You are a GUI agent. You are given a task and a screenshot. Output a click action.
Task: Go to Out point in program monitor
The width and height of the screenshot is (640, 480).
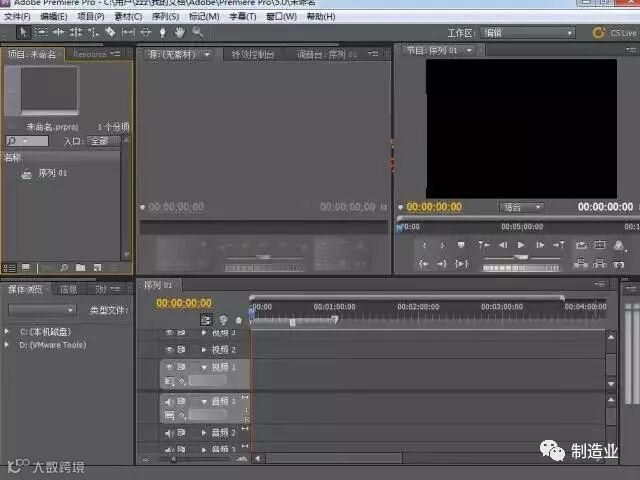(442, 264)
